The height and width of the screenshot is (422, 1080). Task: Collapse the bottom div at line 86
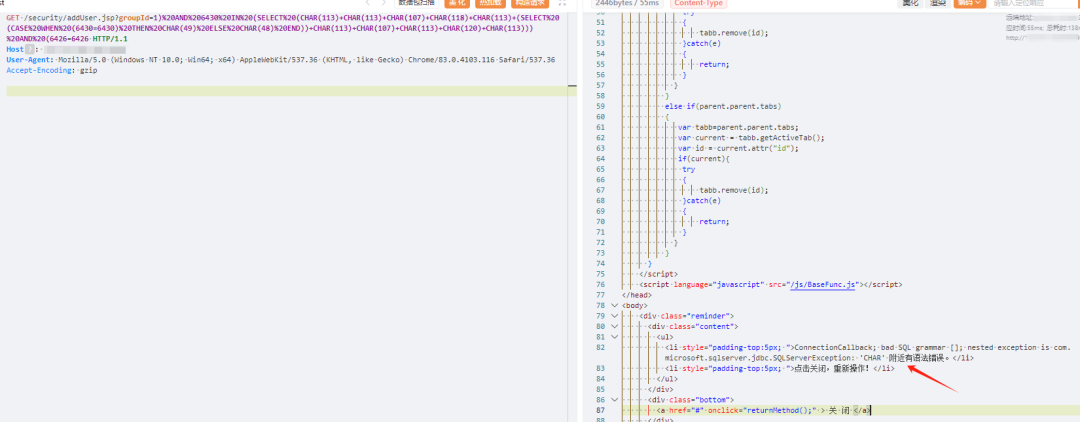click(x=614, y=400)
